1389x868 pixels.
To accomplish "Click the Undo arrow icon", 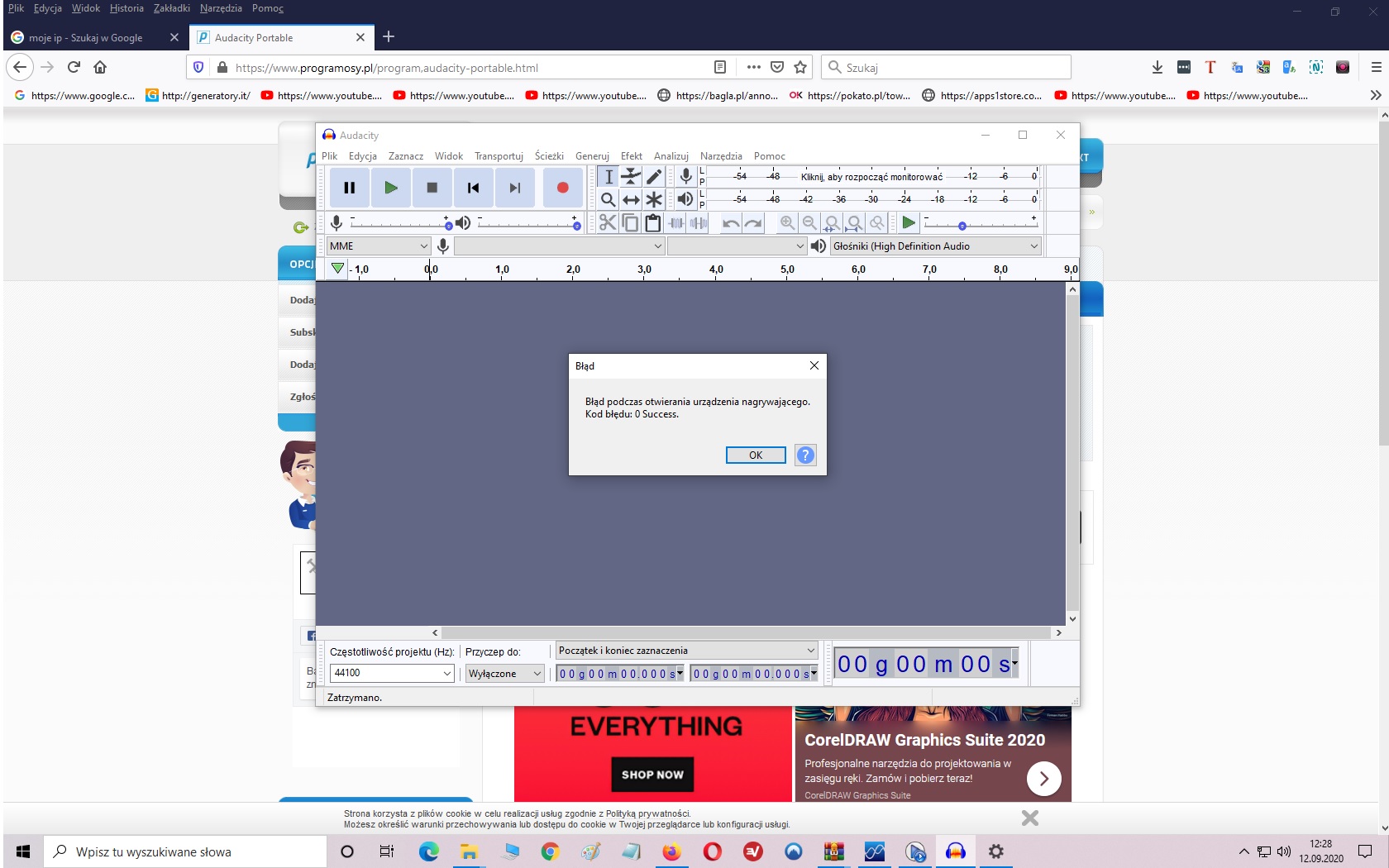I will pyautogui.click(x=731, y=222).
